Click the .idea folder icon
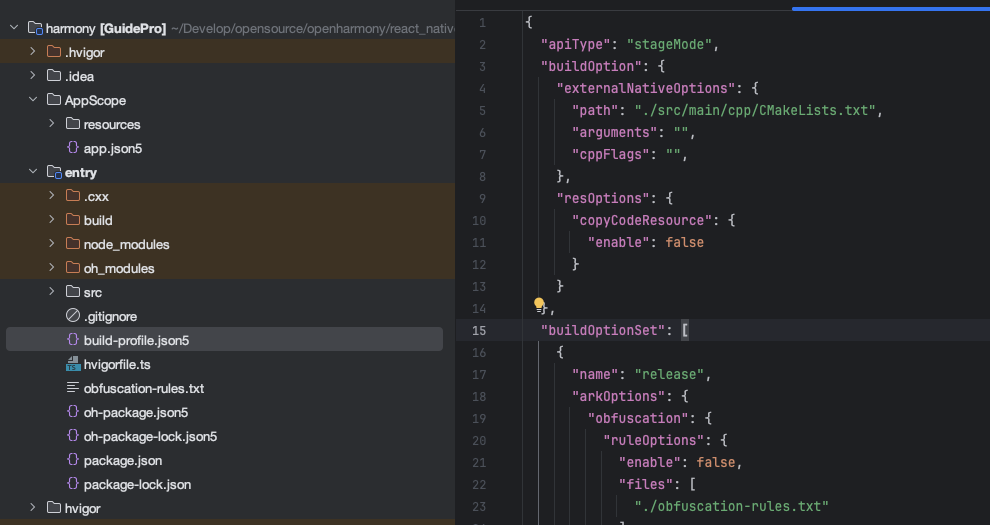The width and height of the screenshot is (990, 525). (x=54, y=76)
